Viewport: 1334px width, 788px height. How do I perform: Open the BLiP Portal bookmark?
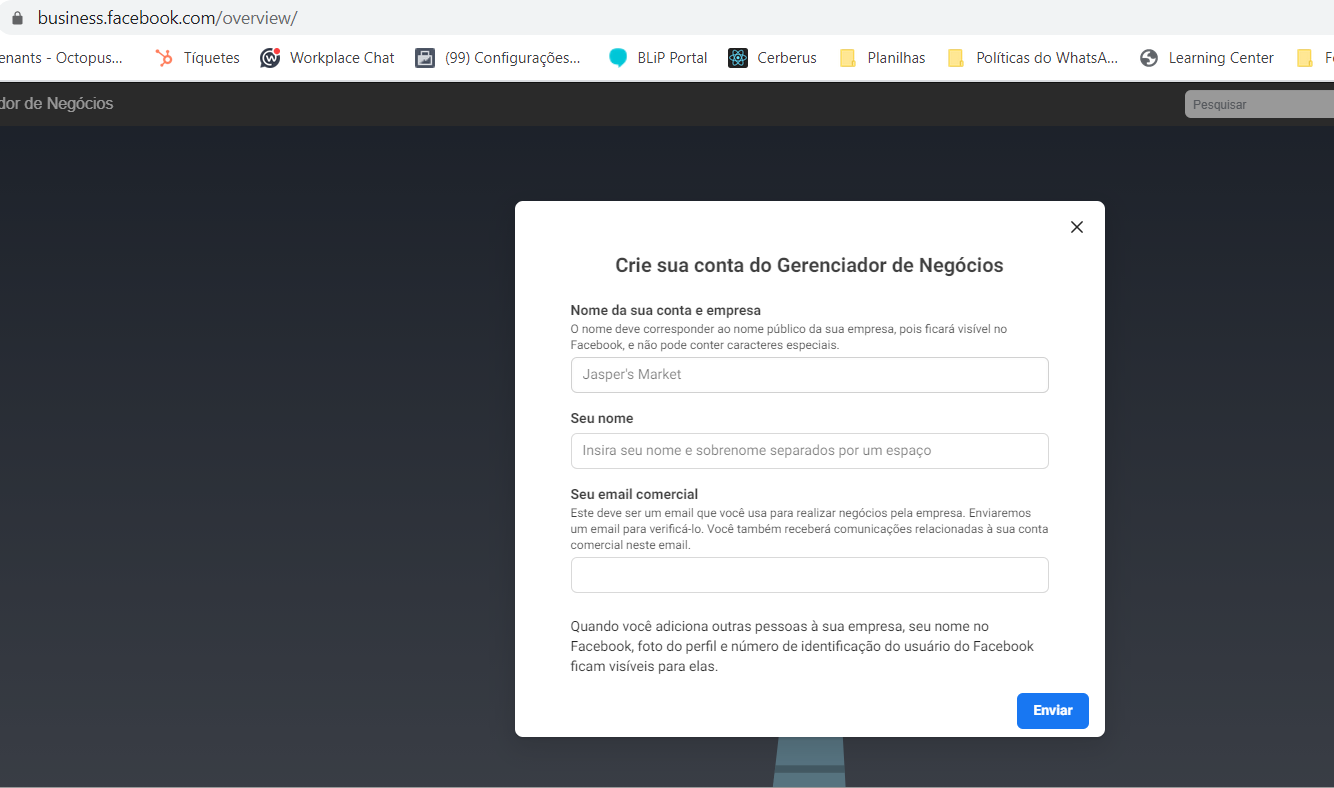(x=658, y=58)
